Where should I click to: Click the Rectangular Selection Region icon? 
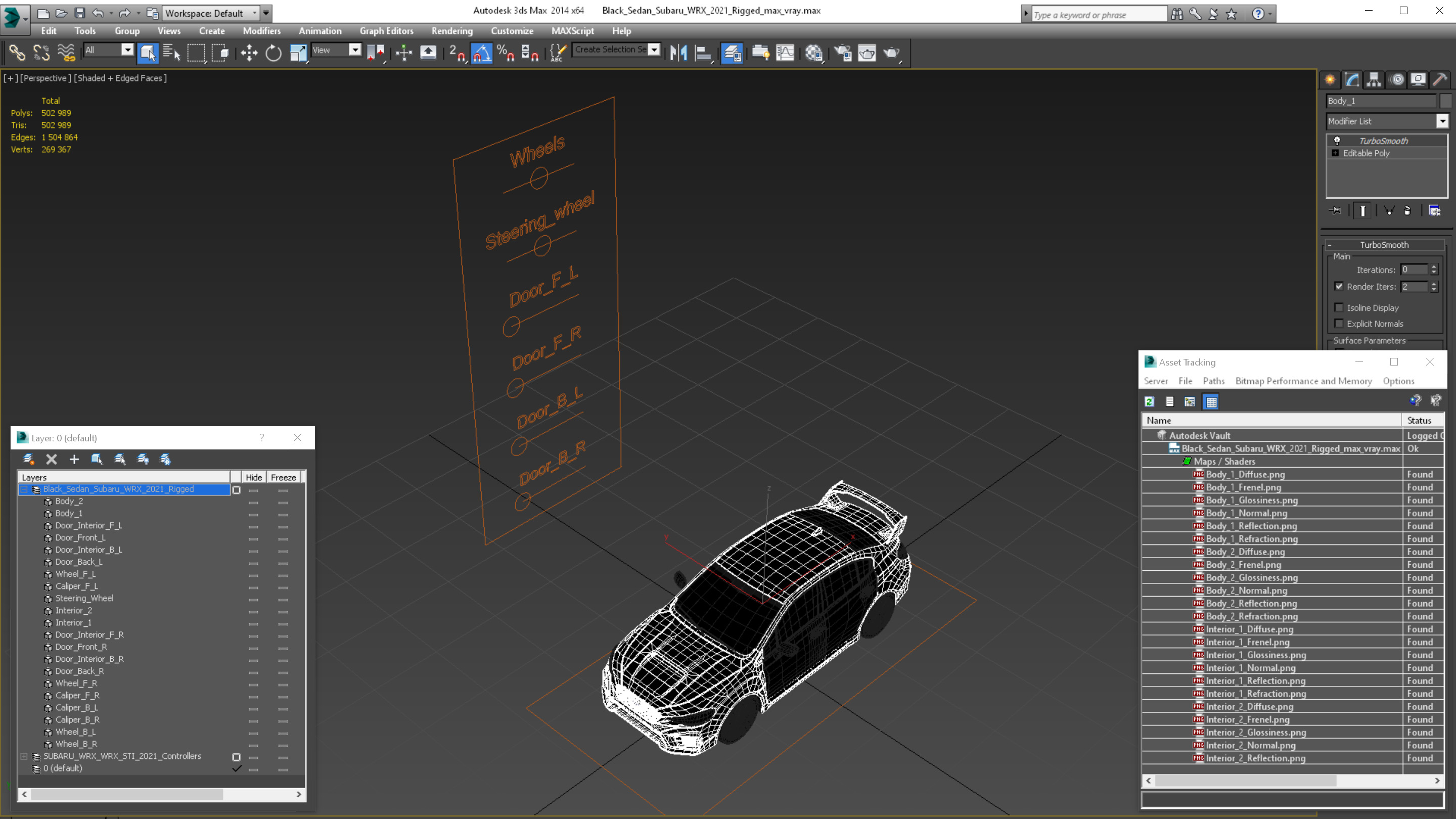(x=196, y=53)
